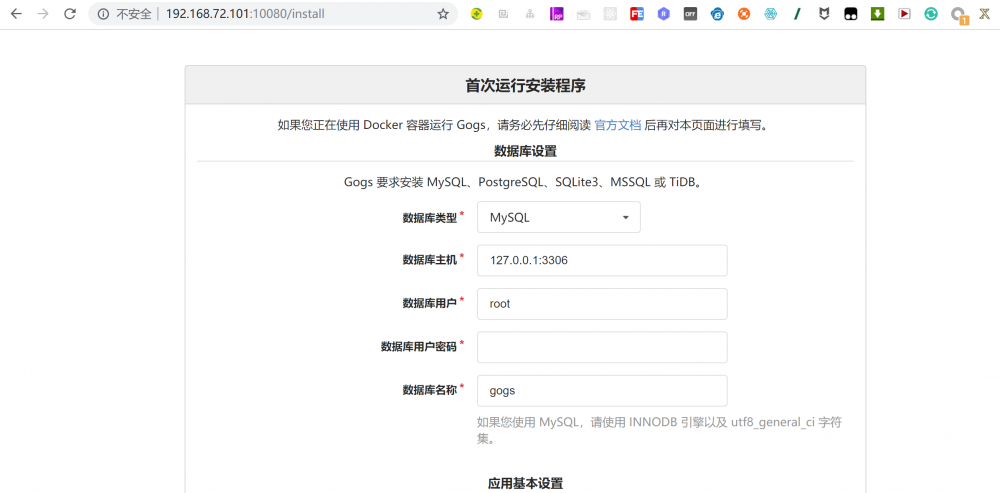The height and width of the screenshot is (493, 1000).
Task: Open the teal spider-web extension icon
Action: click(770, 14)
